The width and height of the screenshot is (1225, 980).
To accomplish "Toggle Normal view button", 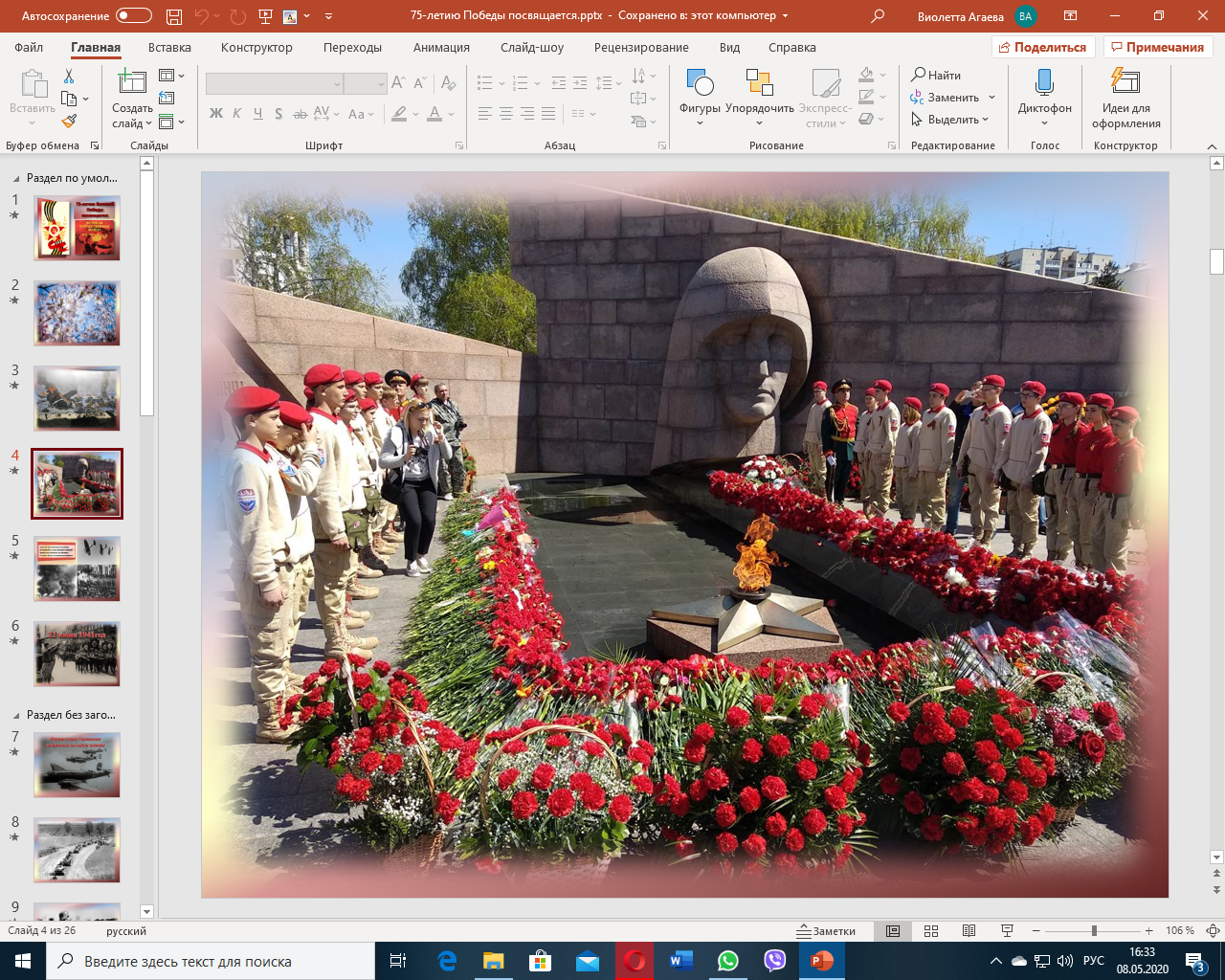I will [893, 931].
